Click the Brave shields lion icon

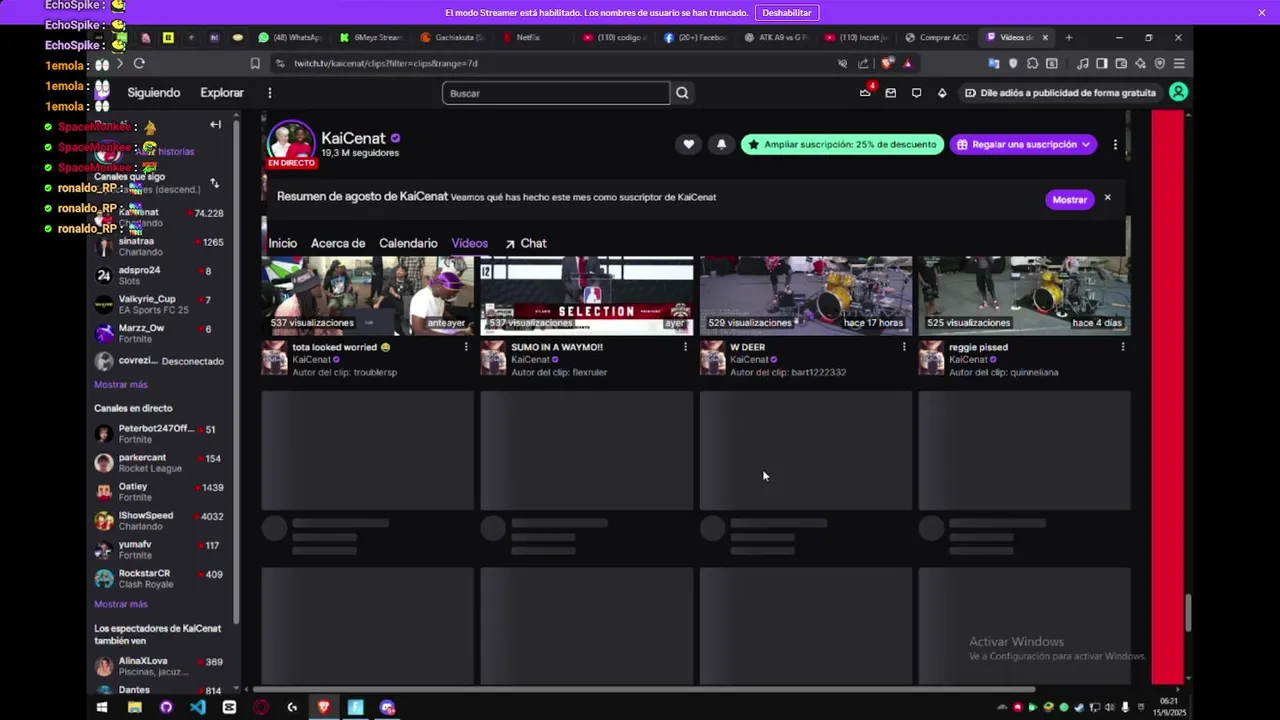886,63
